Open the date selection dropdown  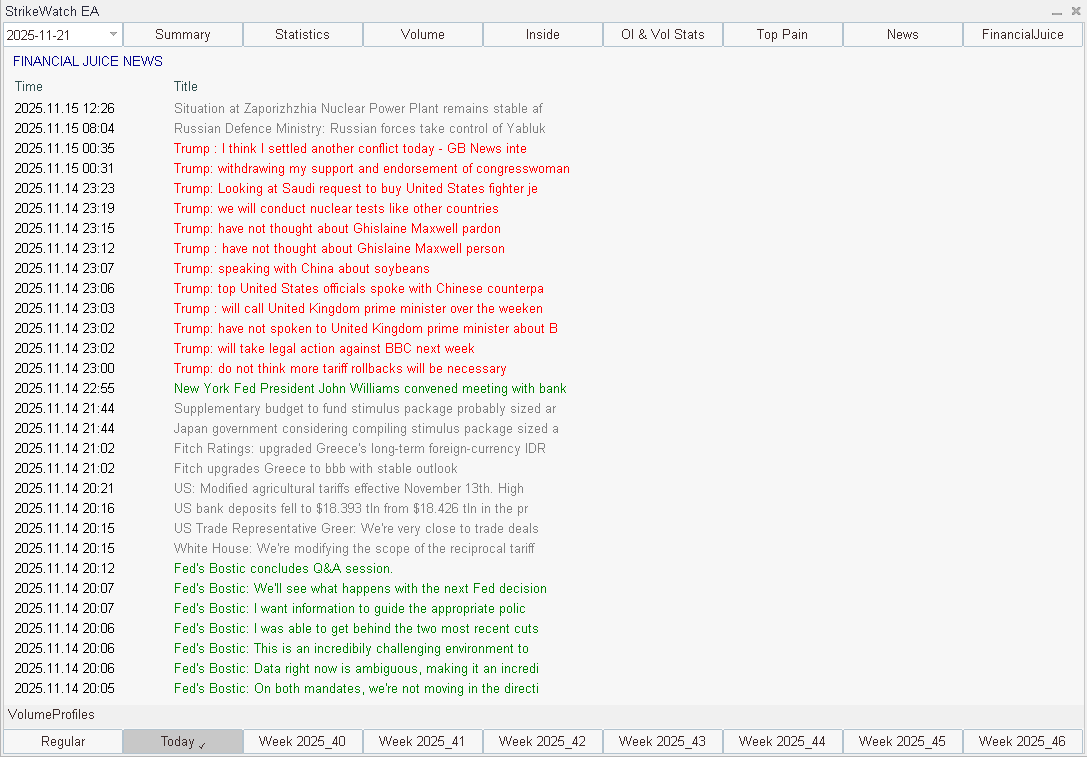(x=62, y=34)
